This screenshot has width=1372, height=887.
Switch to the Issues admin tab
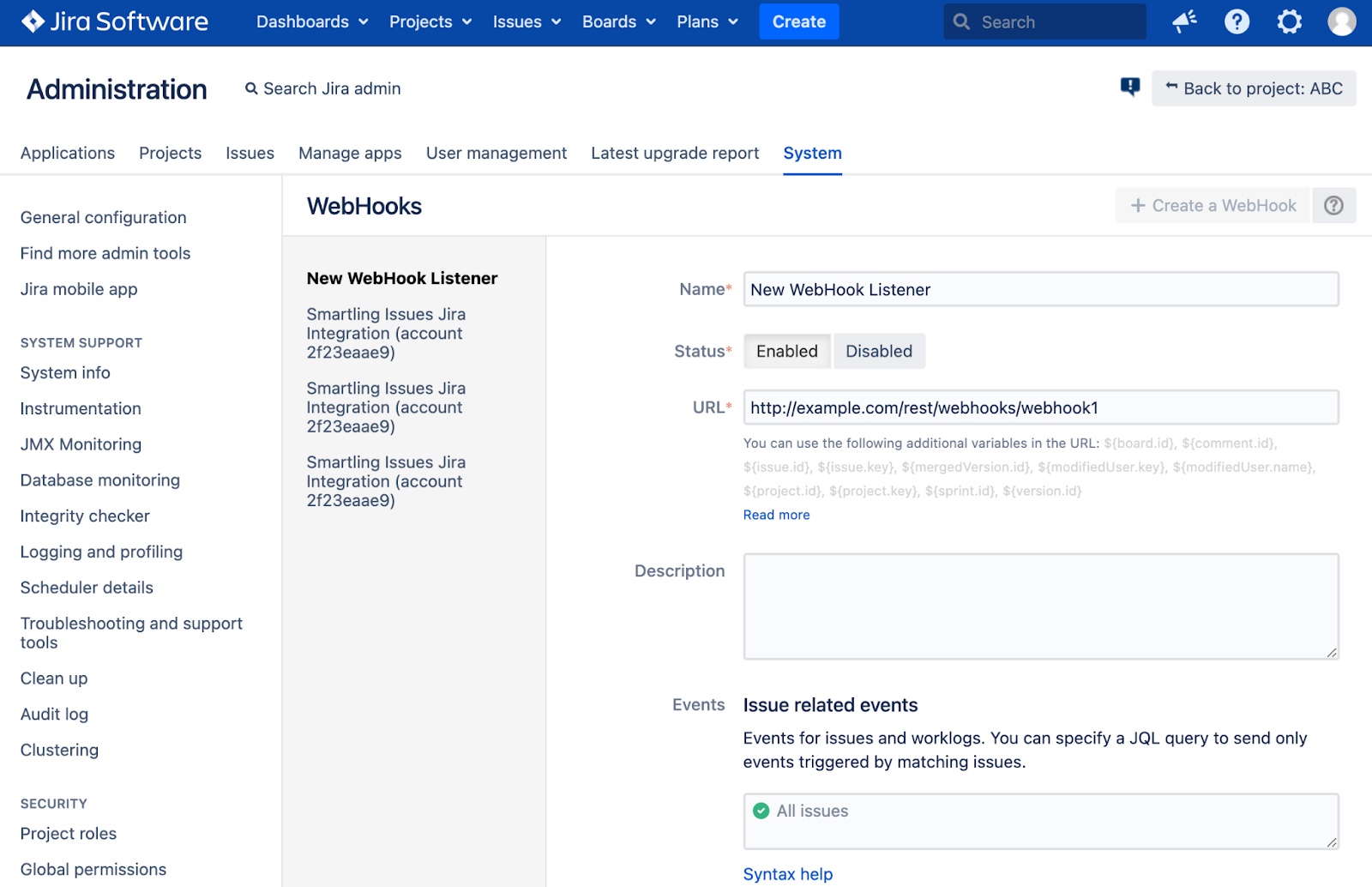point(250,154)
